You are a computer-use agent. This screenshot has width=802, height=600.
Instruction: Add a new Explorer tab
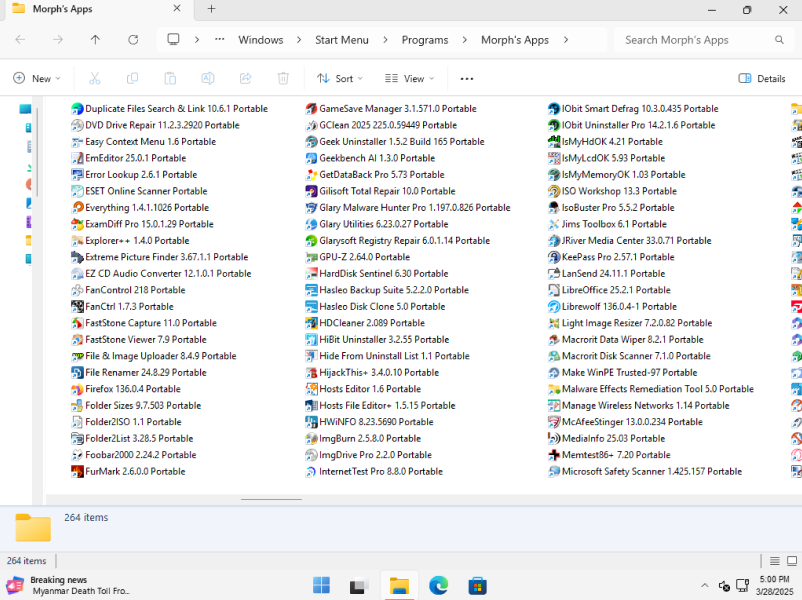pos(211,9)
